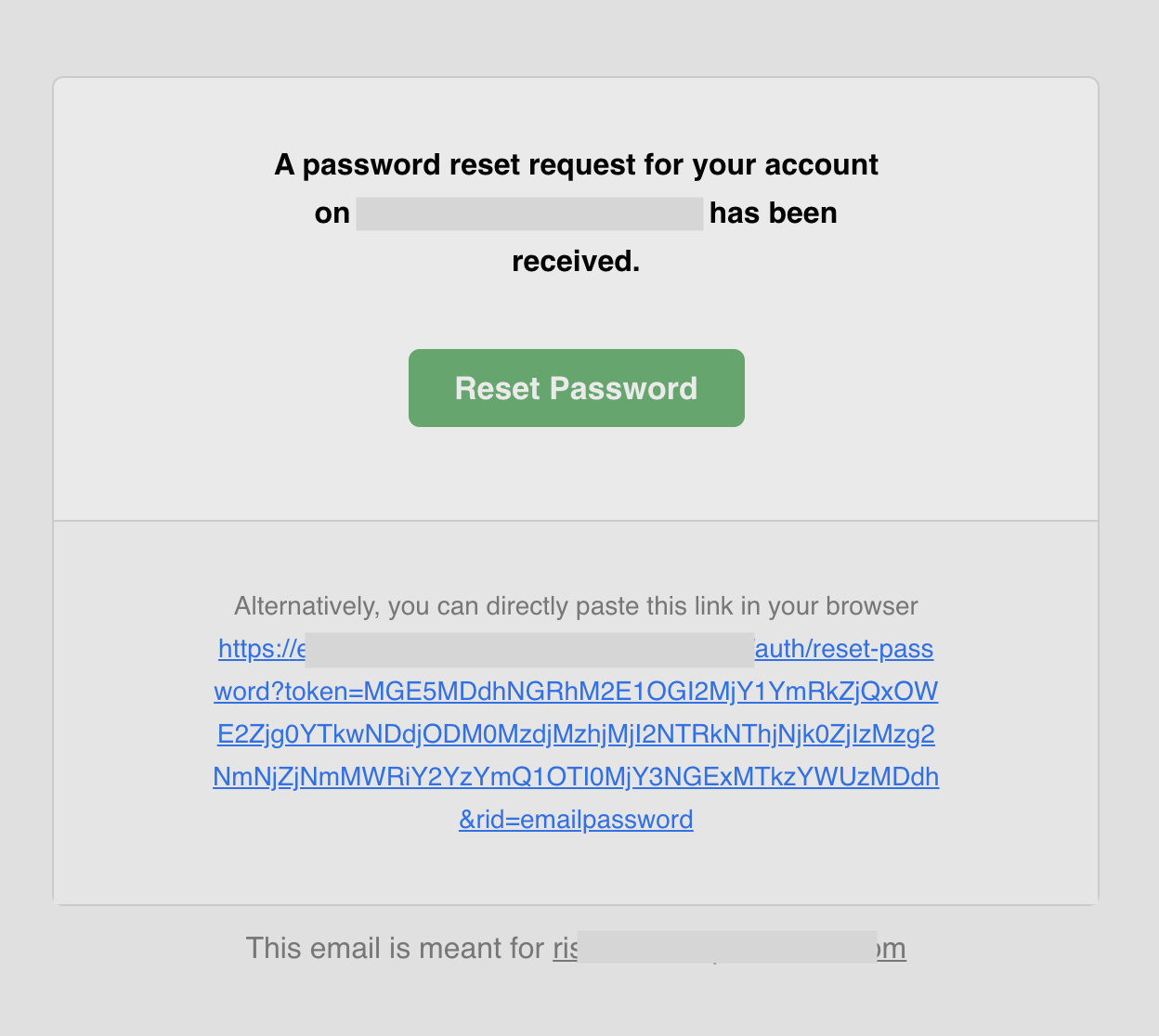The width and height of the screenshot is (1159, 1036).
Task: Click the auth/reset-password portion of the URL
Action: 843,649
